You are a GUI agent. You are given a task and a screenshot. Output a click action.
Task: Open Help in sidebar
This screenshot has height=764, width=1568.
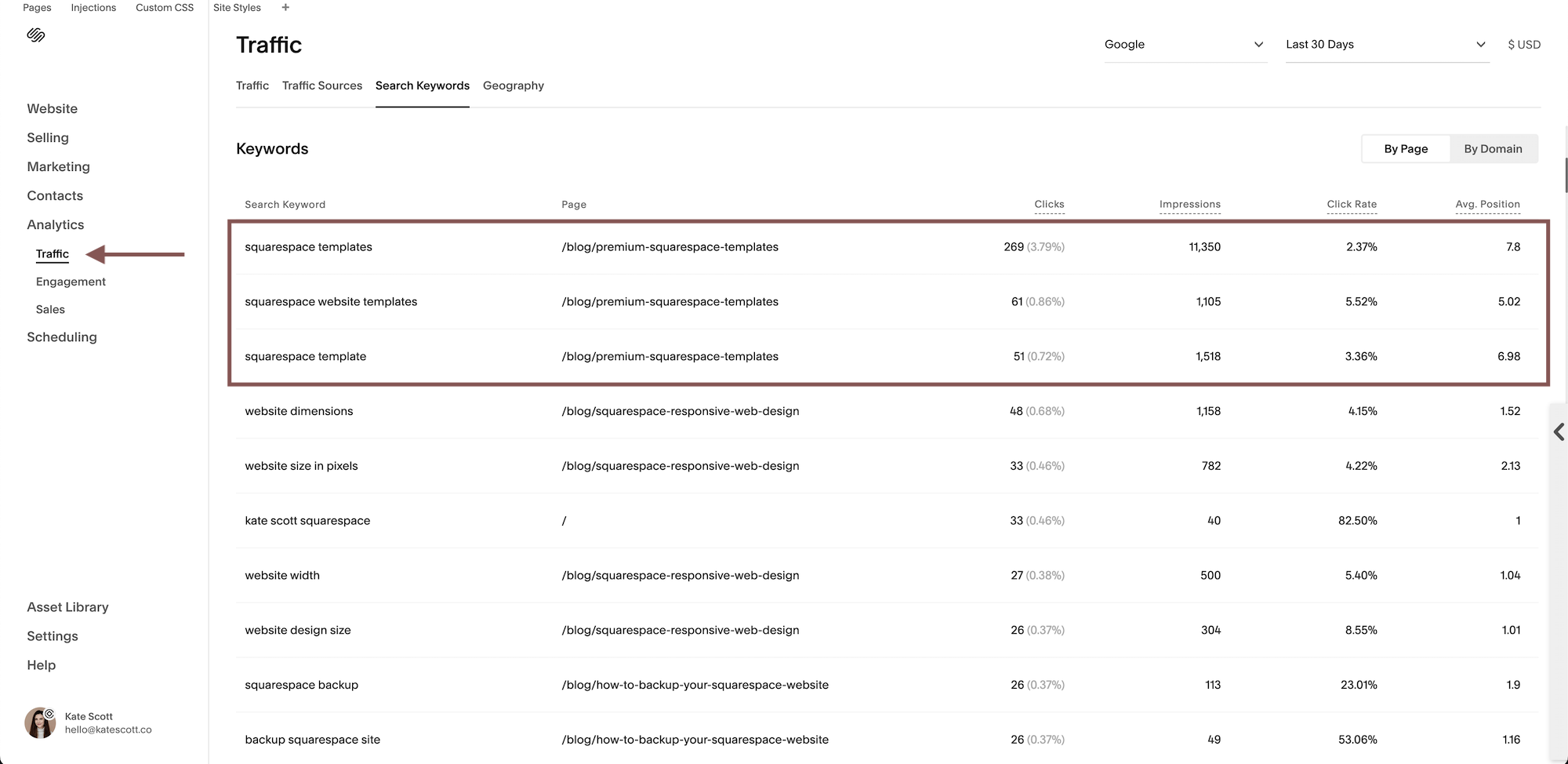[x=42, y=665]
